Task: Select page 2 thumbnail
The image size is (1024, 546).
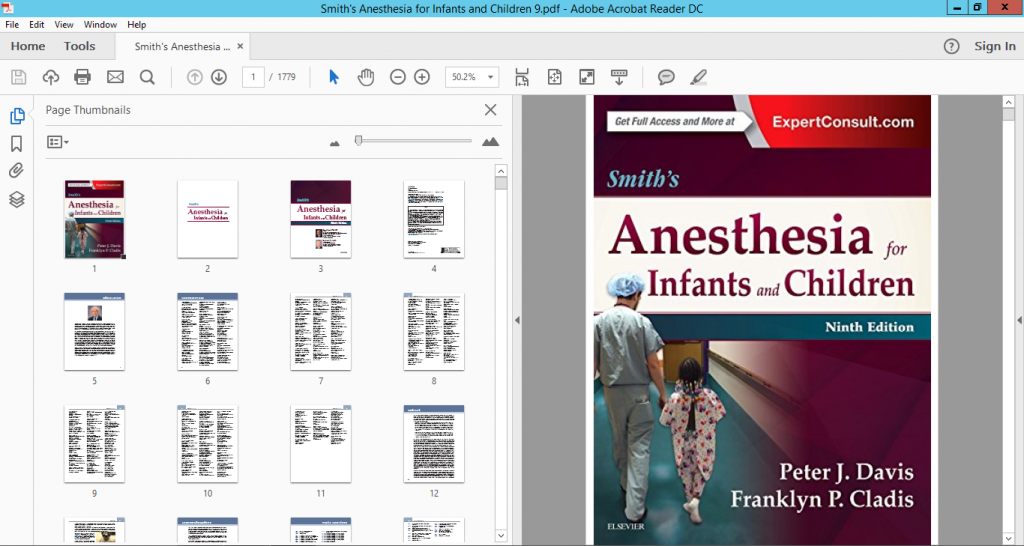Action: click(208, 219)
